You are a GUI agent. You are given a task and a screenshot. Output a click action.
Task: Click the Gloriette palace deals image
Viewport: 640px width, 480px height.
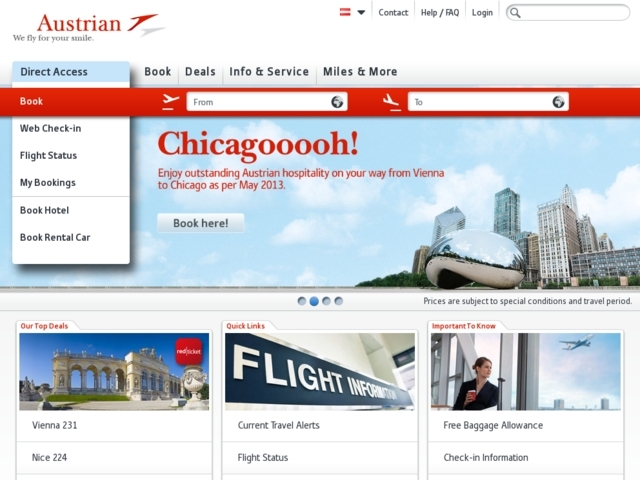[x=114, y=371]
